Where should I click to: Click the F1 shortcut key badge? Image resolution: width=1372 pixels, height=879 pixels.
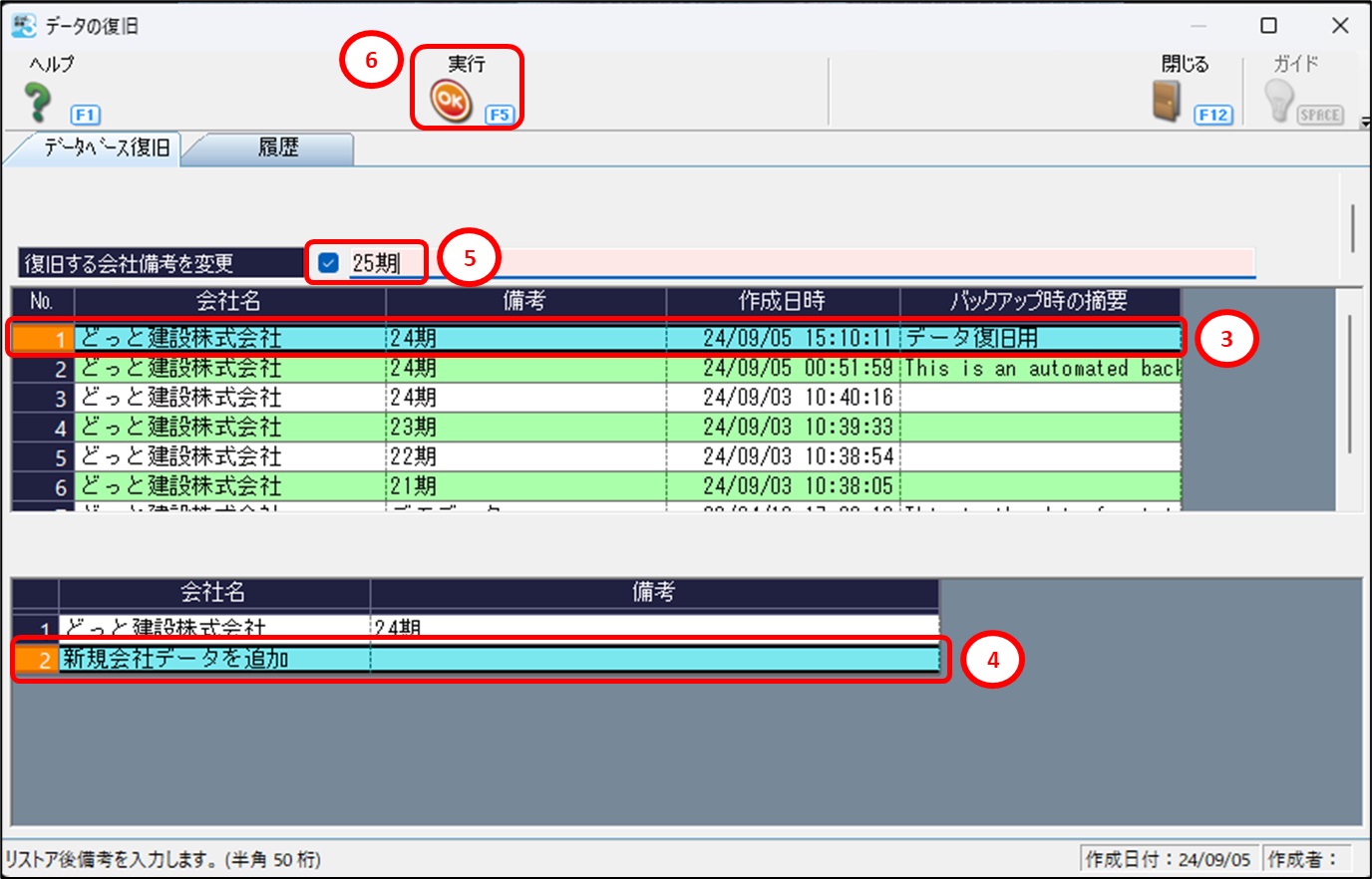pos(86,115)
